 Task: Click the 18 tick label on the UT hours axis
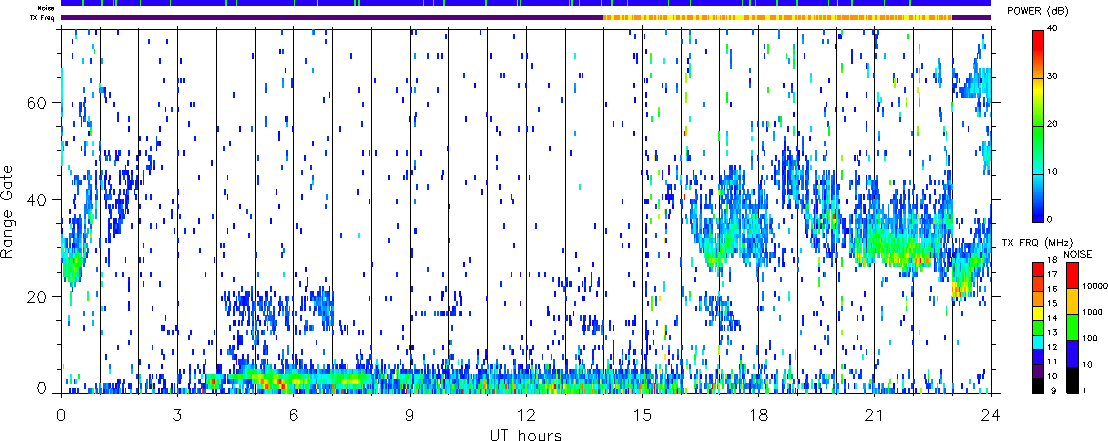pyautogui.click(x=758, y=414)
